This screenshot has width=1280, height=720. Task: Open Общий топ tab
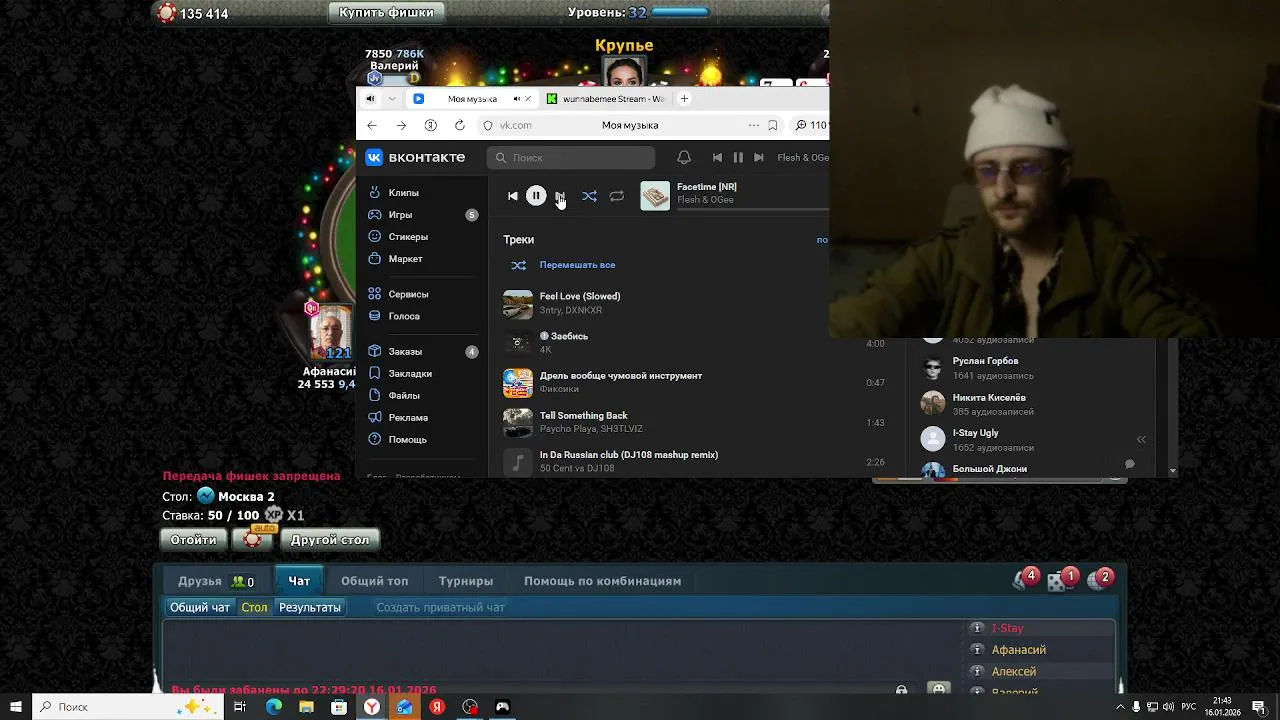tap(374, 581)
